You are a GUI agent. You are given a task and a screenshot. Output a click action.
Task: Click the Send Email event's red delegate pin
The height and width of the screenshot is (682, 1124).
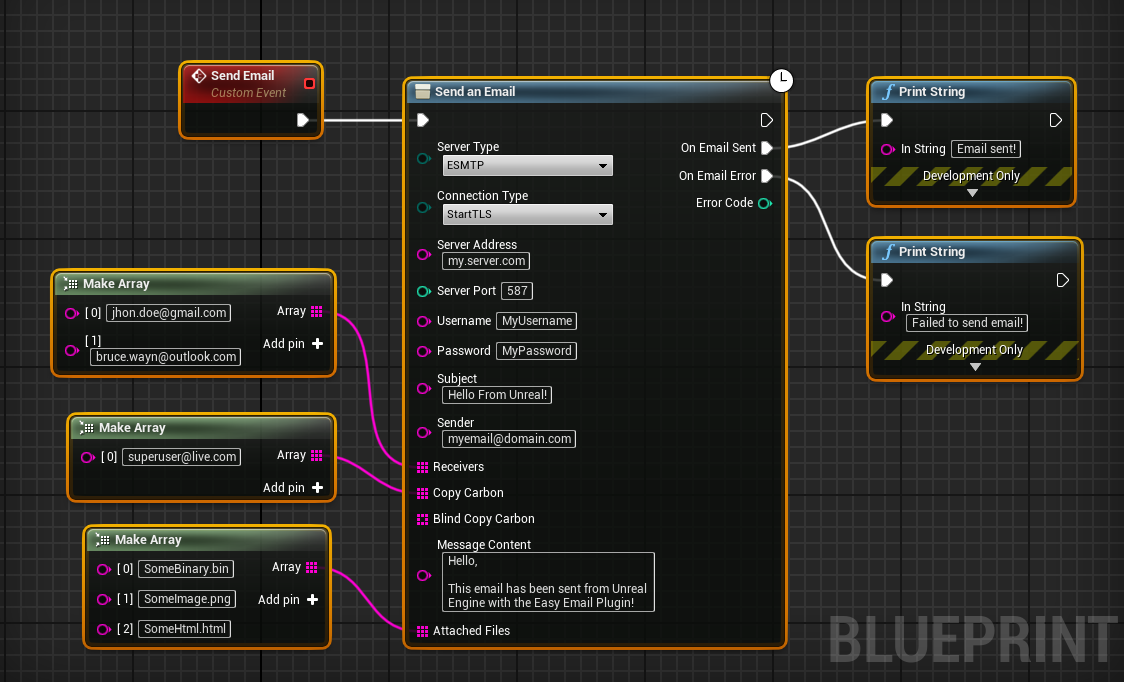pyautogui.click(x=309, y=84)
